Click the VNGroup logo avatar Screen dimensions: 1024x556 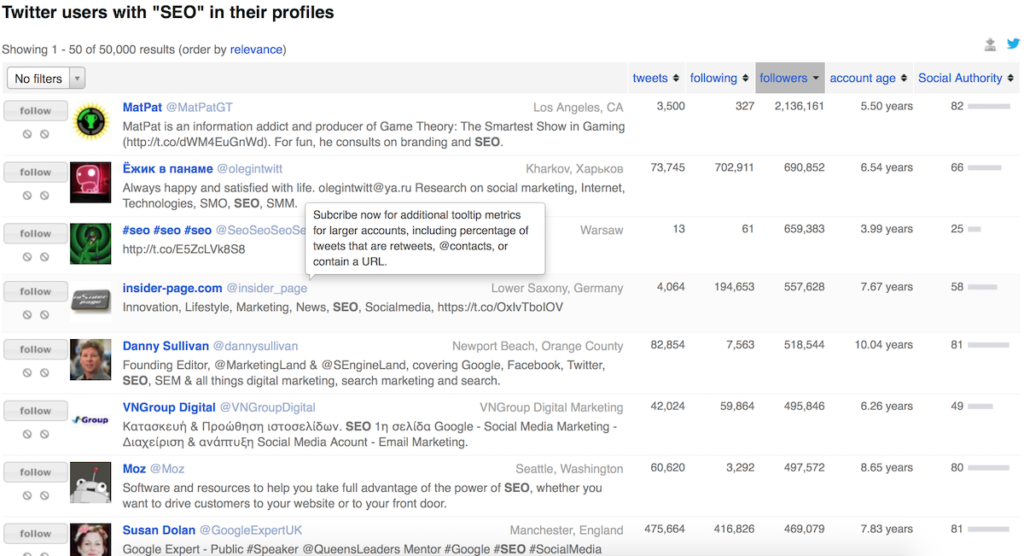pyautogui.click(x=91, y=419)
